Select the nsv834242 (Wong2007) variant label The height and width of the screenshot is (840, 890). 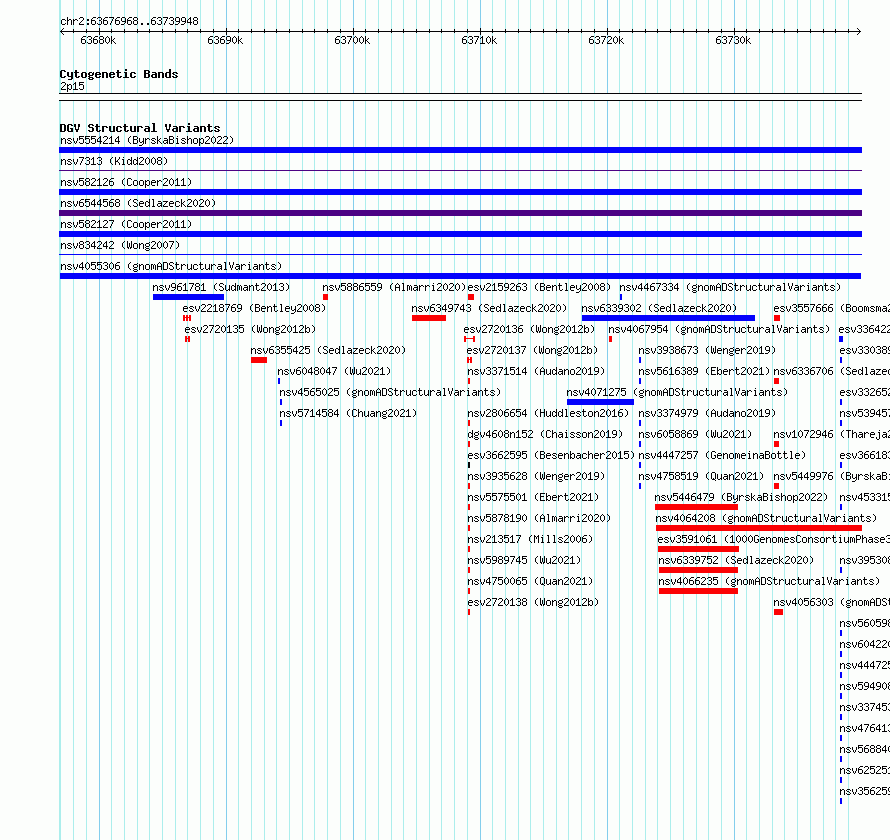click(x=120, y=245)
